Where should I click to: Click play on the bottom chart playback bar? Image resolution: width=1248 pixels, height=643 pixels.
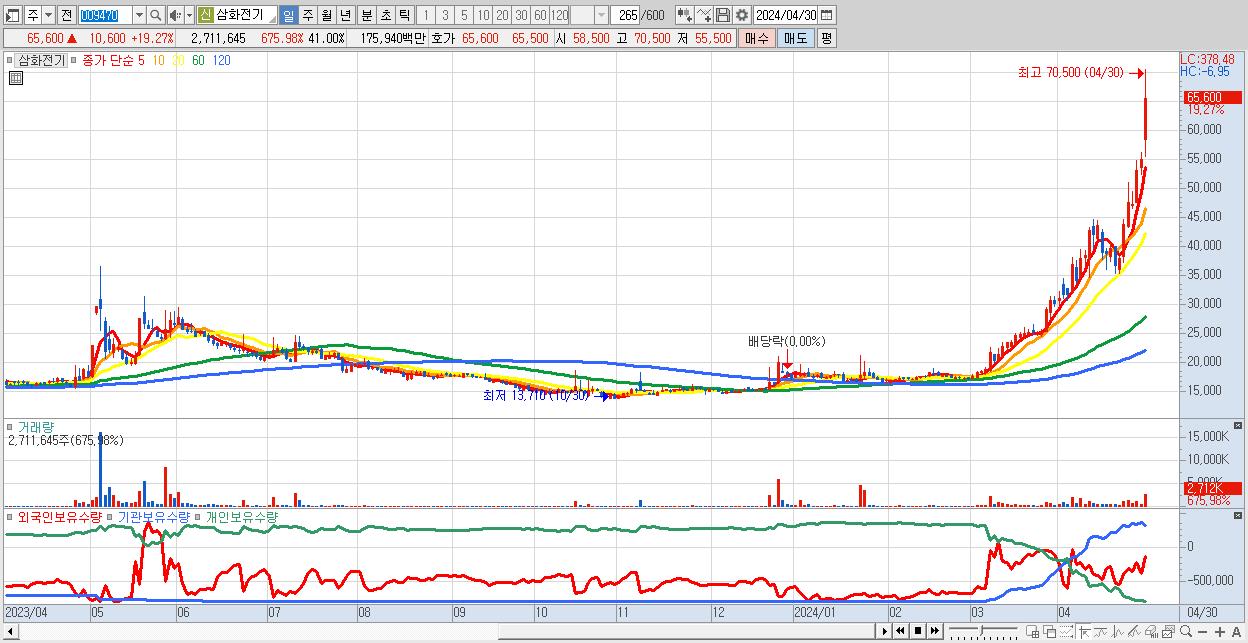(885, 631)
